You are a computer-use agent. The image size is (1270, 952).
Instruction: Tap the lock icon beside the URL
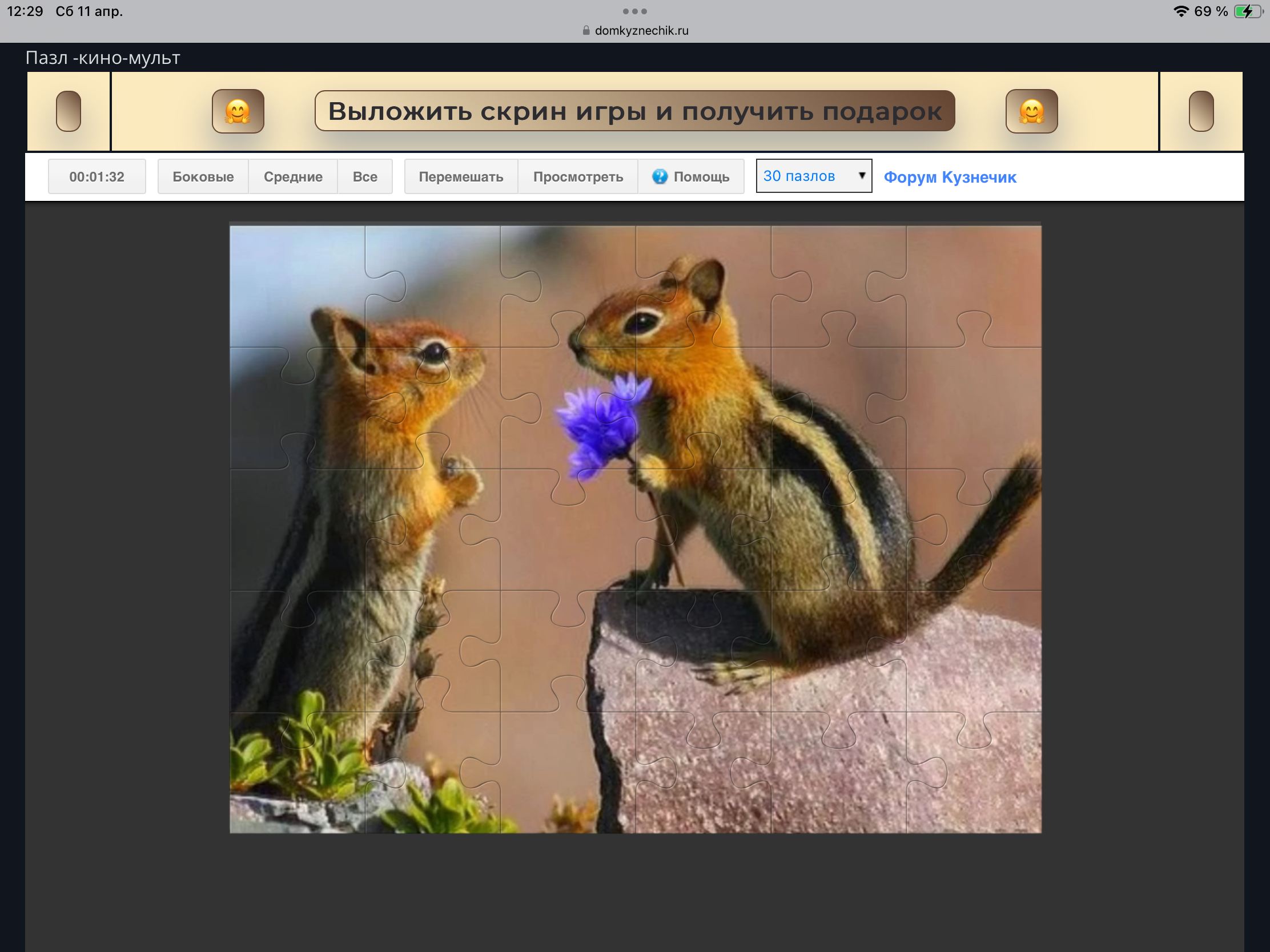tap(586, 30)
